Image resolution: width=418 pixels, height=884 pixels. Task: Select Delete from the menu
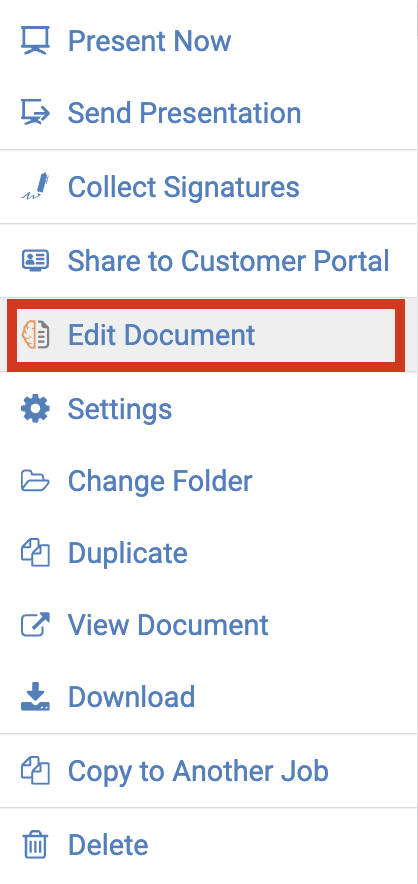pyautogui.click(x=209, y=845)
